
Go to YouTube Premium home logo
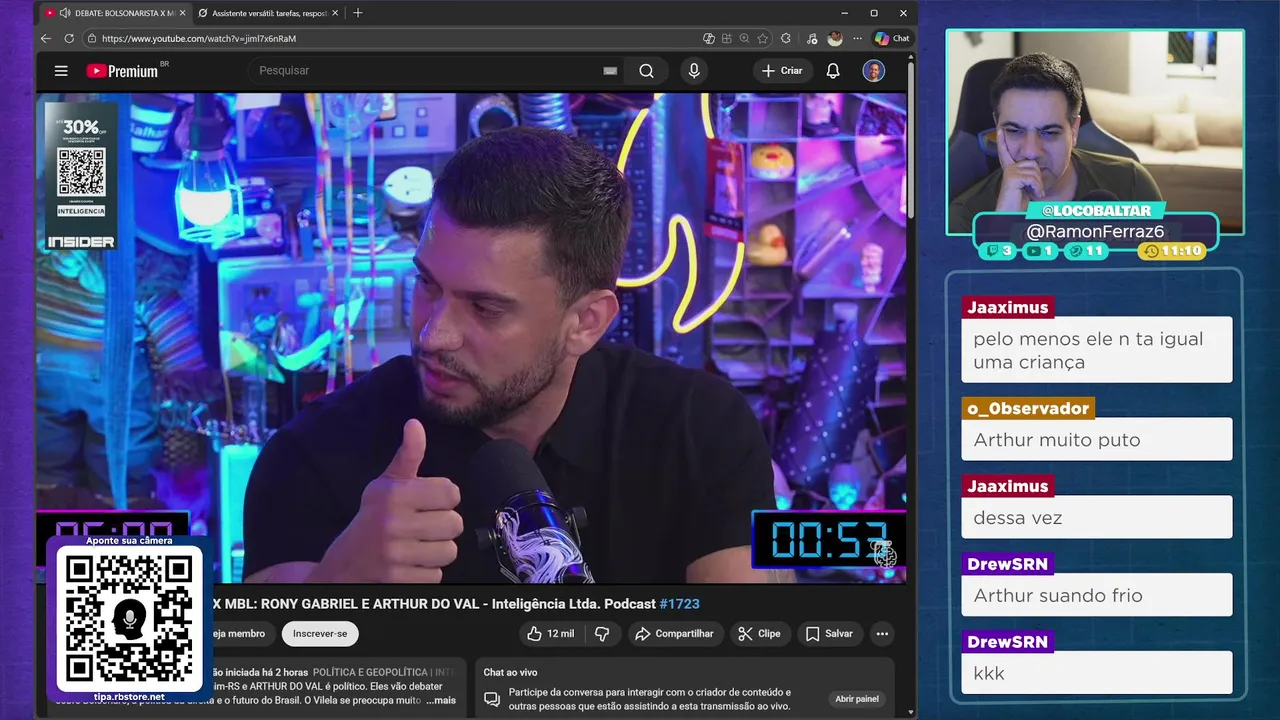pyautogui.click(x=123, y=71)
